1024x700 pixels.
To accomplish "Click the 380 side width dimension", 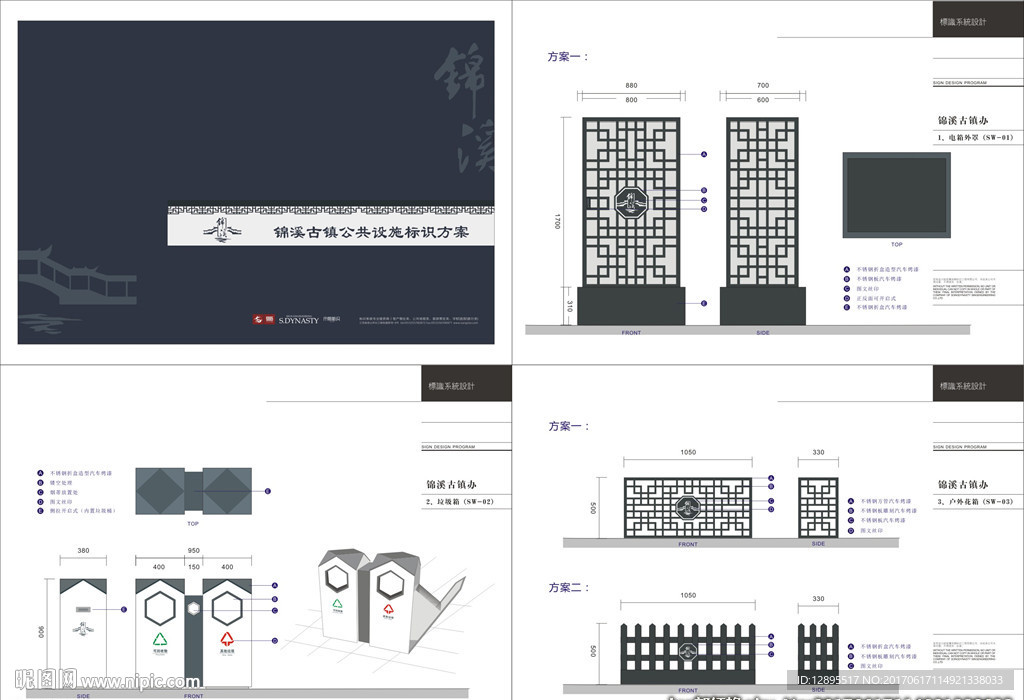I will 83,550.
